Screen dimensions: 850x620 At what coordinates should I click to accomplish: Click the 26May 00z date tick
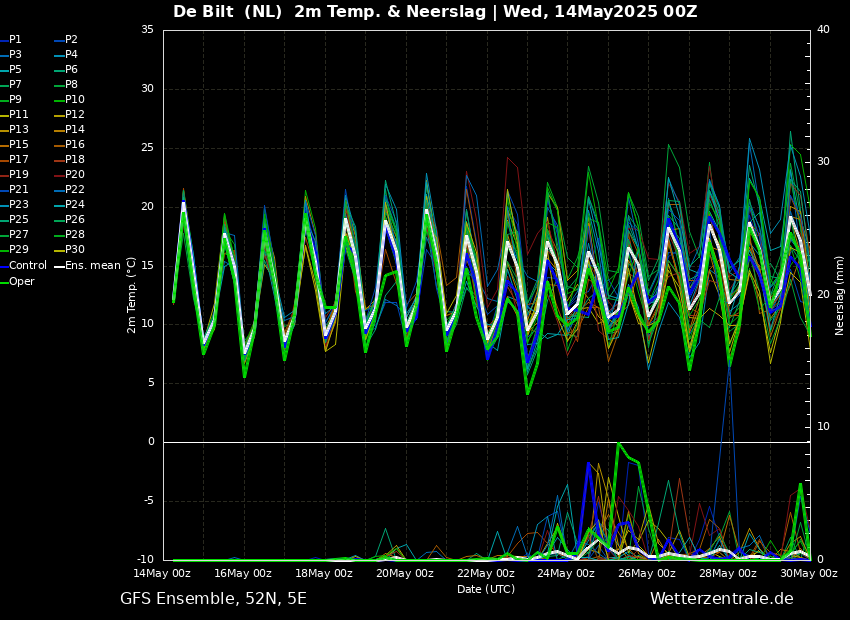(x=647, y=573)
